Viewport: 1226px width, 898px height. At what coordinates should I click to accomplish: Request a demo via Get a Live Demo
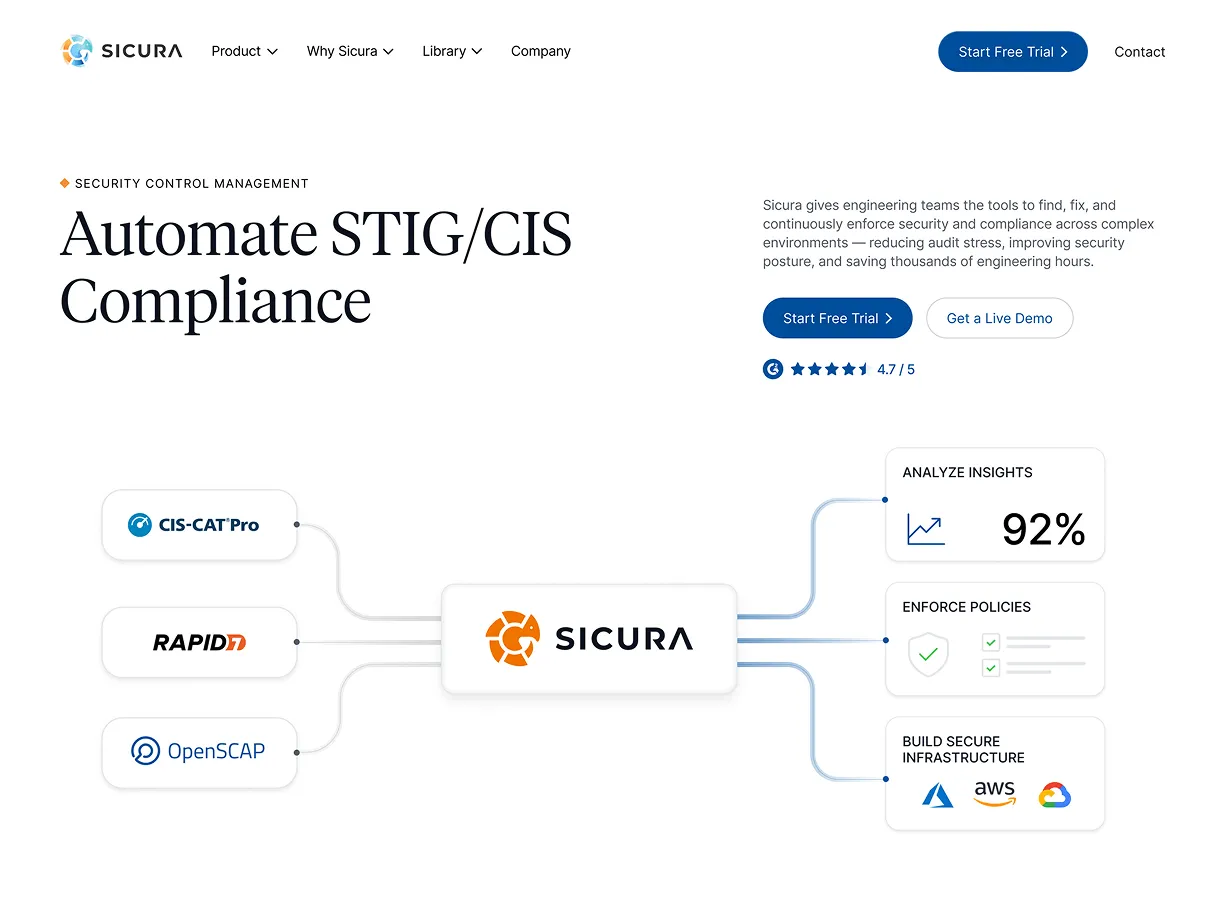click(1000, 318)
